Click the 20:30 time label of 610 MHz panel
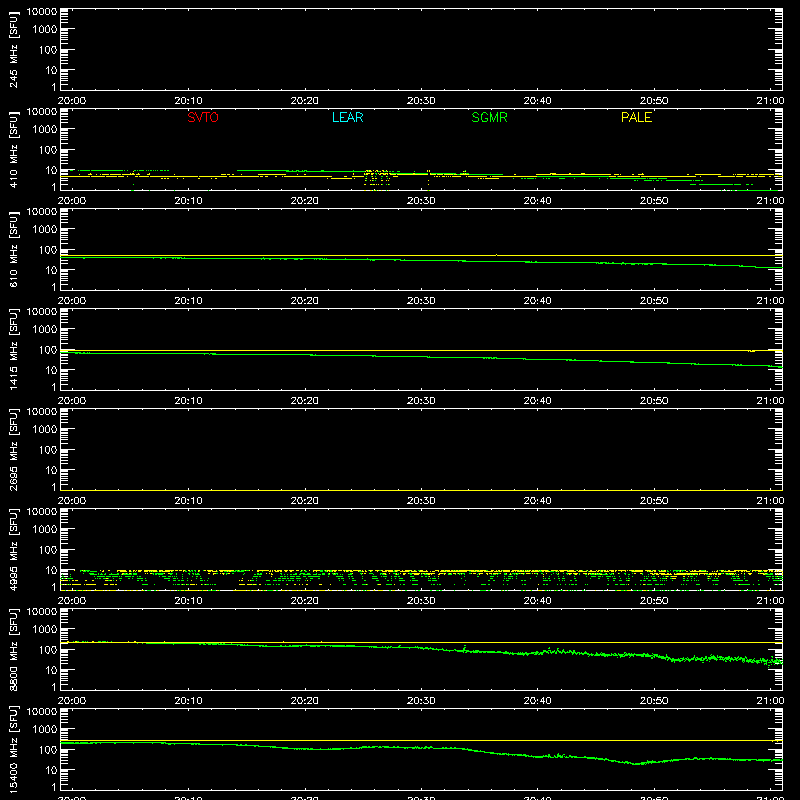Viewport: 800px width, 800px height. click(421, 301)
